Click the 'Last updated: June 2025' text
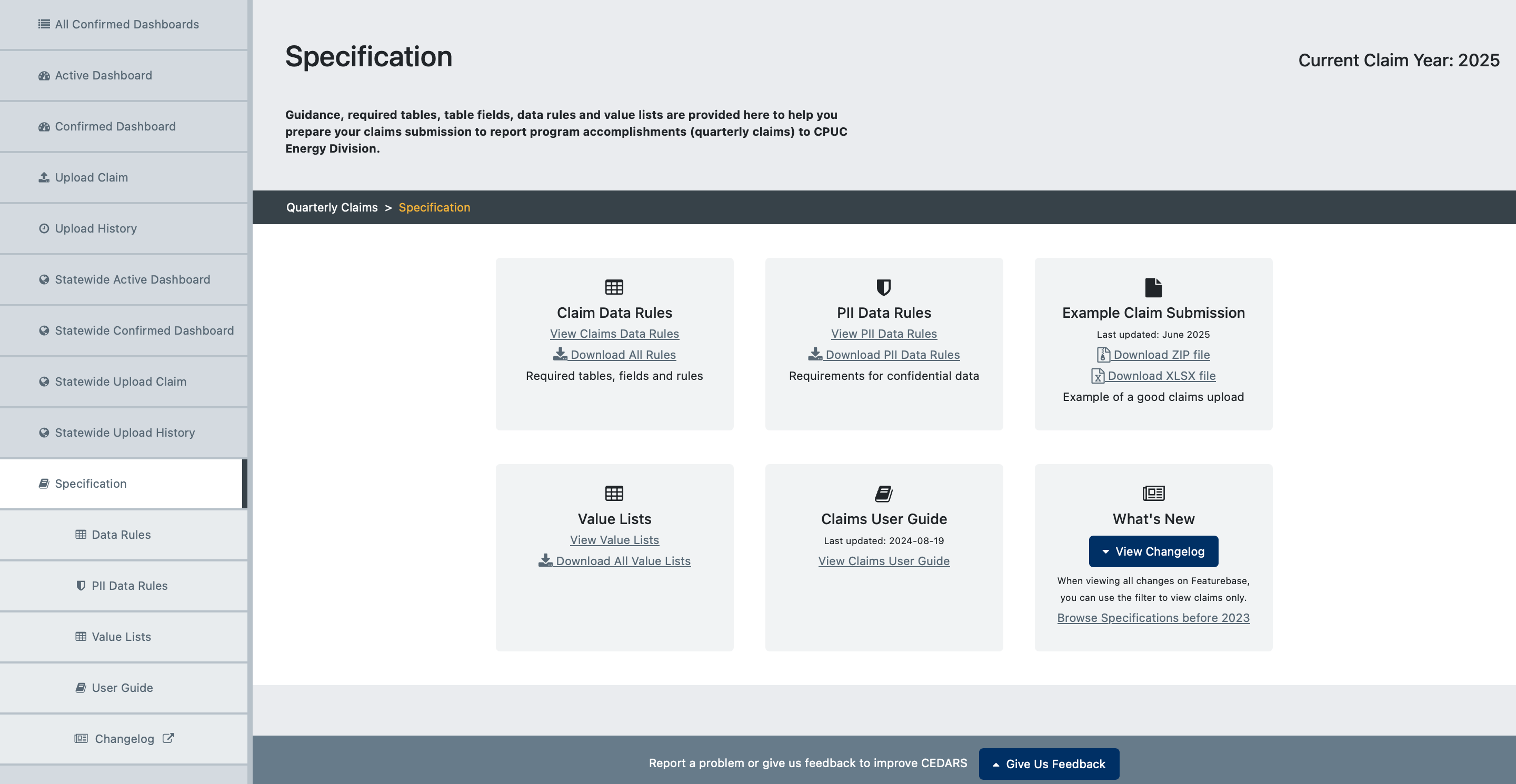This screenshot has width=1516, height=784. [x=1153, y=334]
